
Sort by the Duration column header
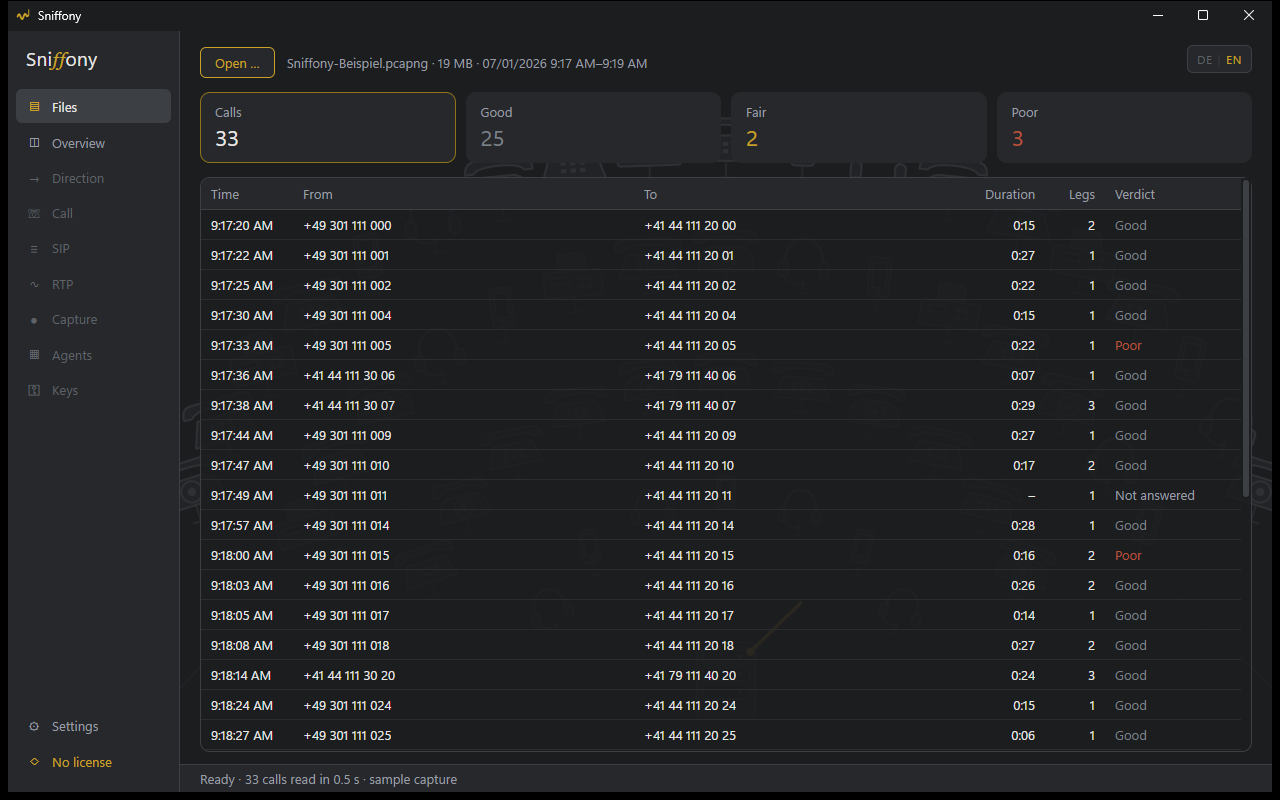pos(1010,195)
